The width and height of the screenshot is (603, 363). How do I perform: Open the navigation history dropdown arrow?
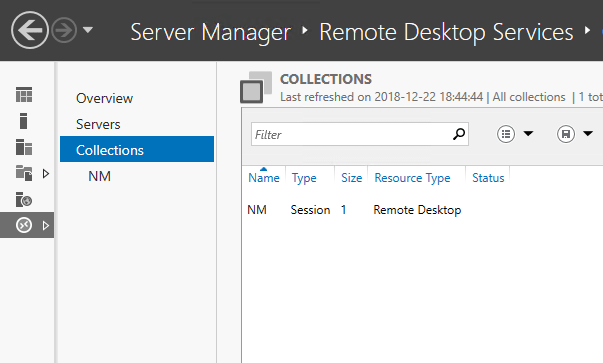88,30
